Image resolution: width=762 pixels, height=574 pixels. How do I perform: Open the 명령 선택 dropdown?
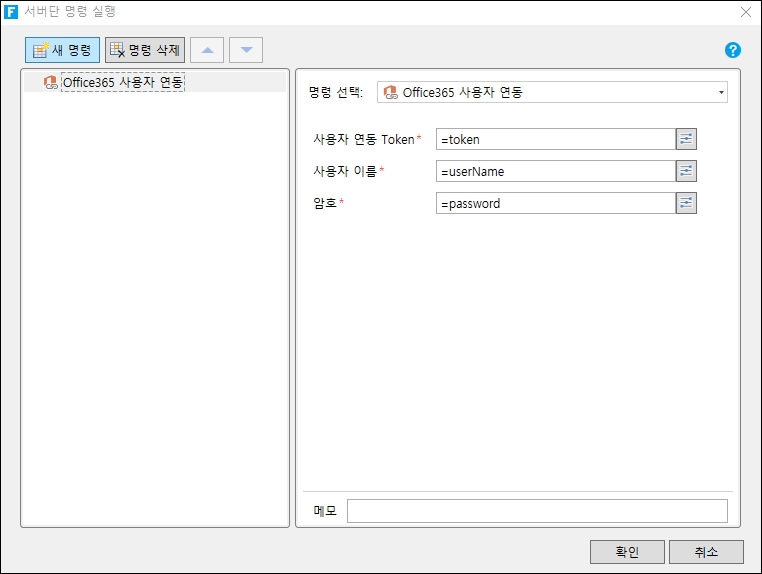[x=552, y=93]
